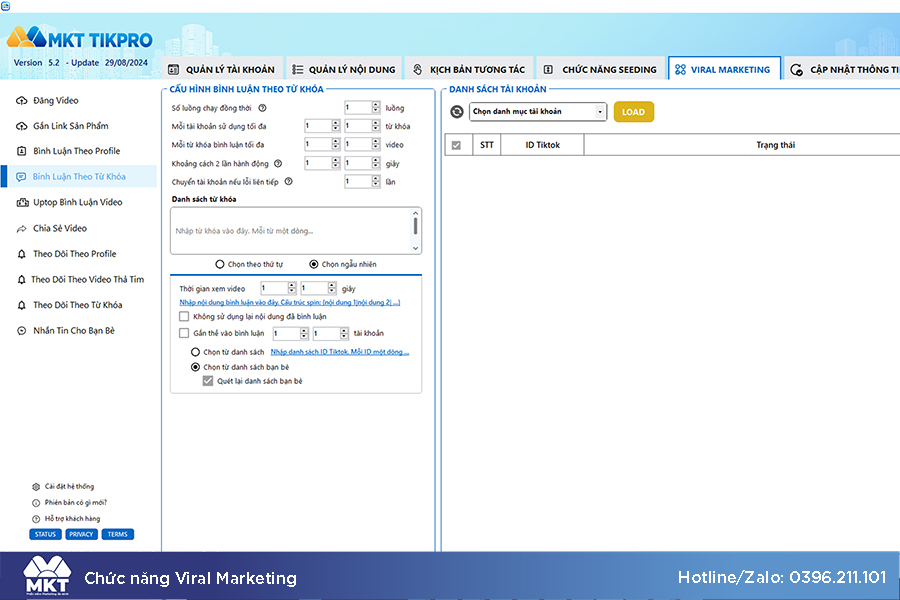
Task: Click stepper of Thời gian xem video minimum
Action: [292, 288]
